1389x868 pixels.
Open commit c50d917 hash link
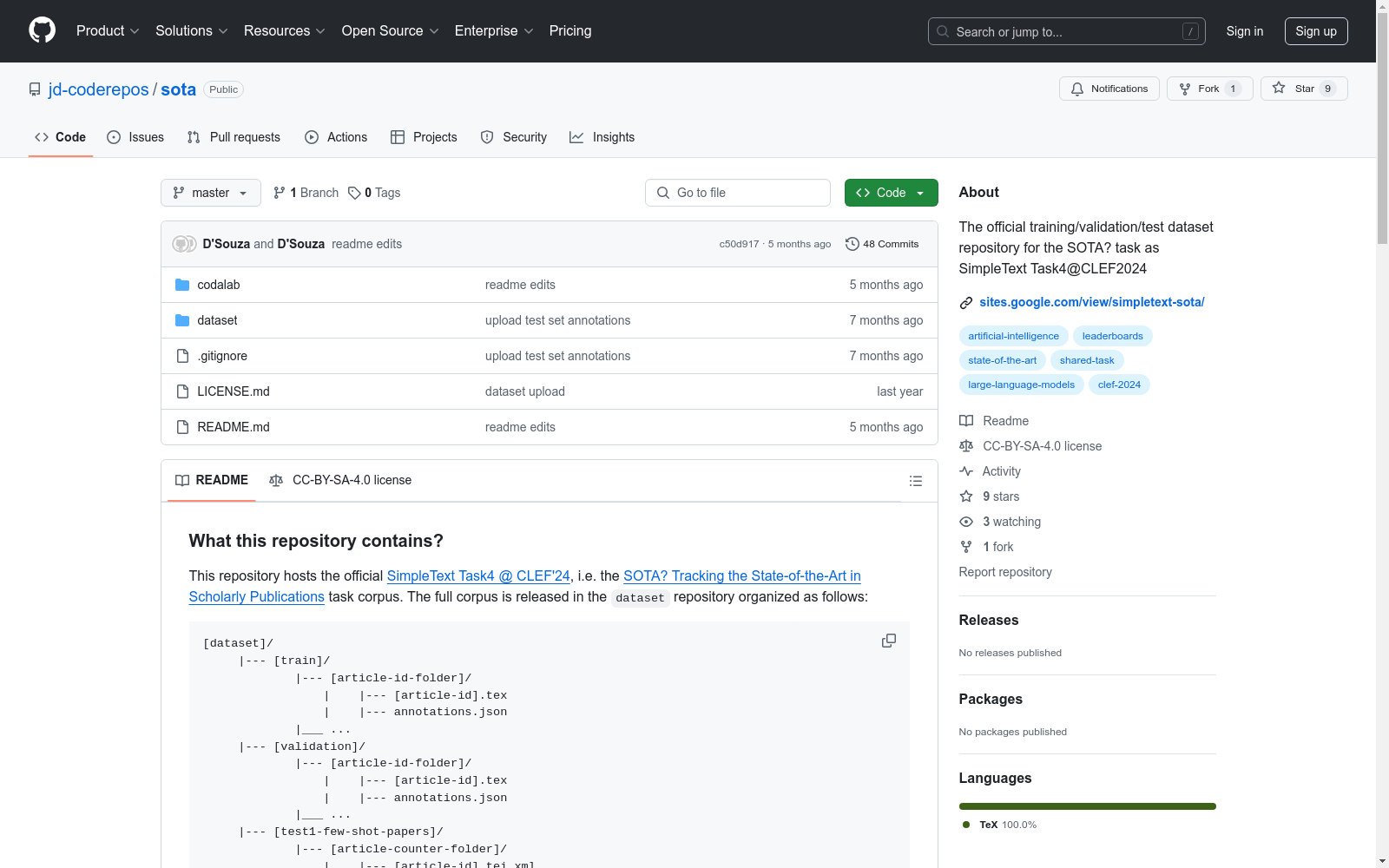(x=739, y=244)
